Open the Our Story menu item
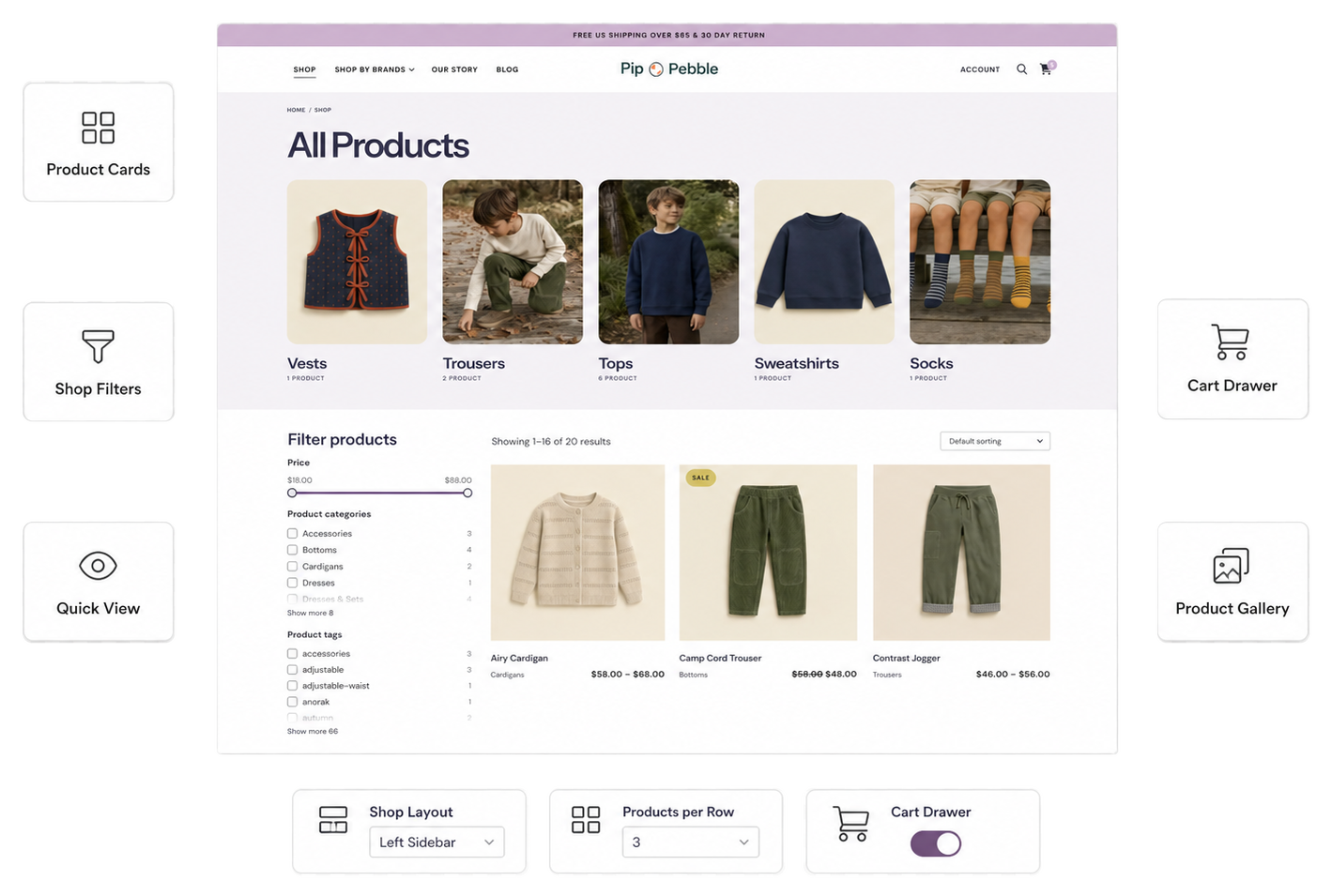This screenshot has width=1332, height=896. [454, 69]
